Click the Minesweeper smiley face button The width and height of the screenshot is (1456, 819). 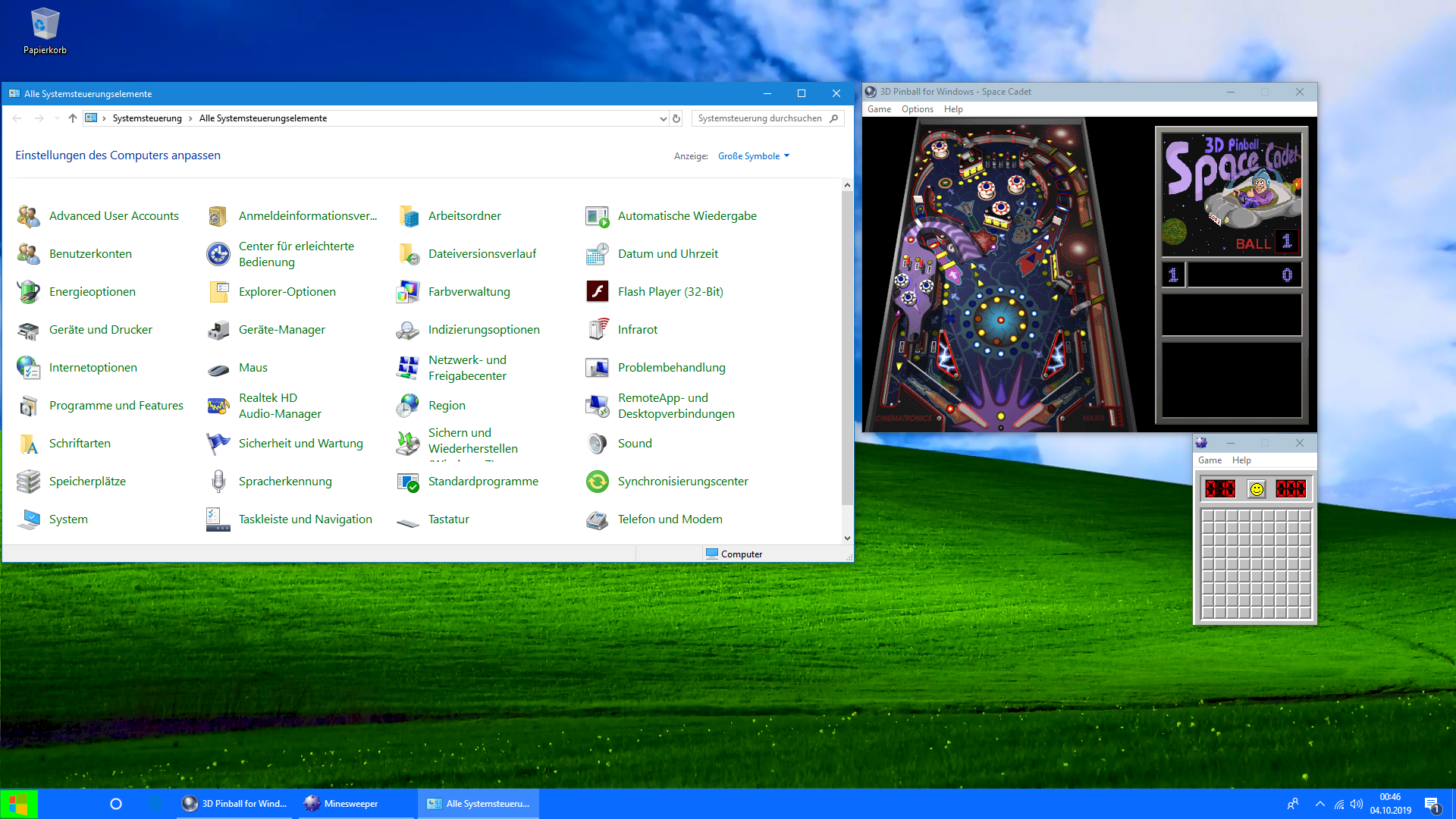pyautogui.click(x=1257, y=489)
